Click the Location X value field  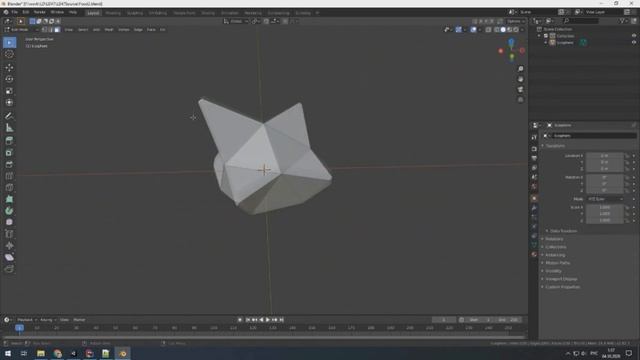pos(604,156)
